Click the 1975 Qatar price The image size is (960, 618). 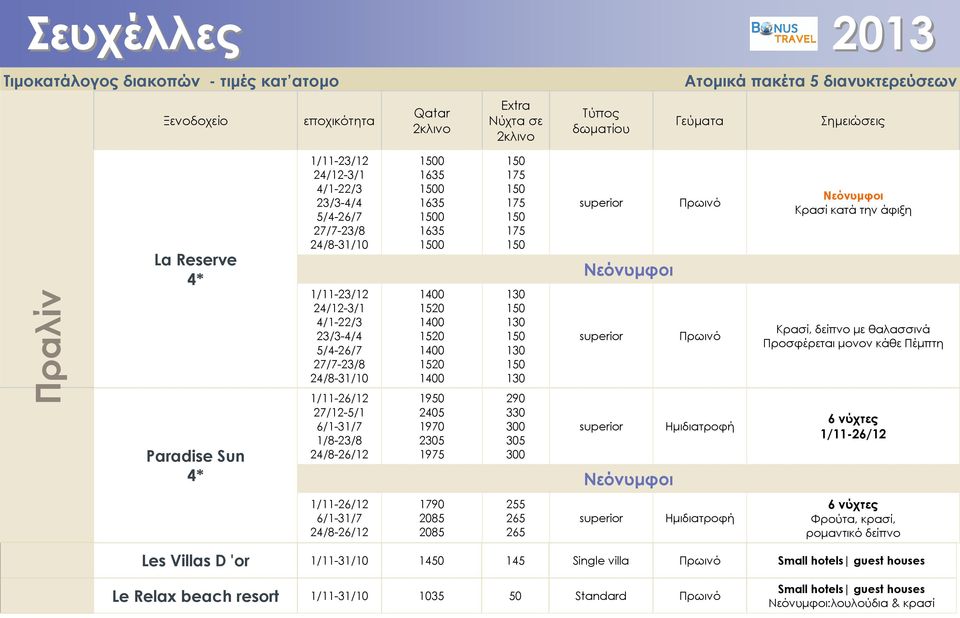tap(432, 455)
